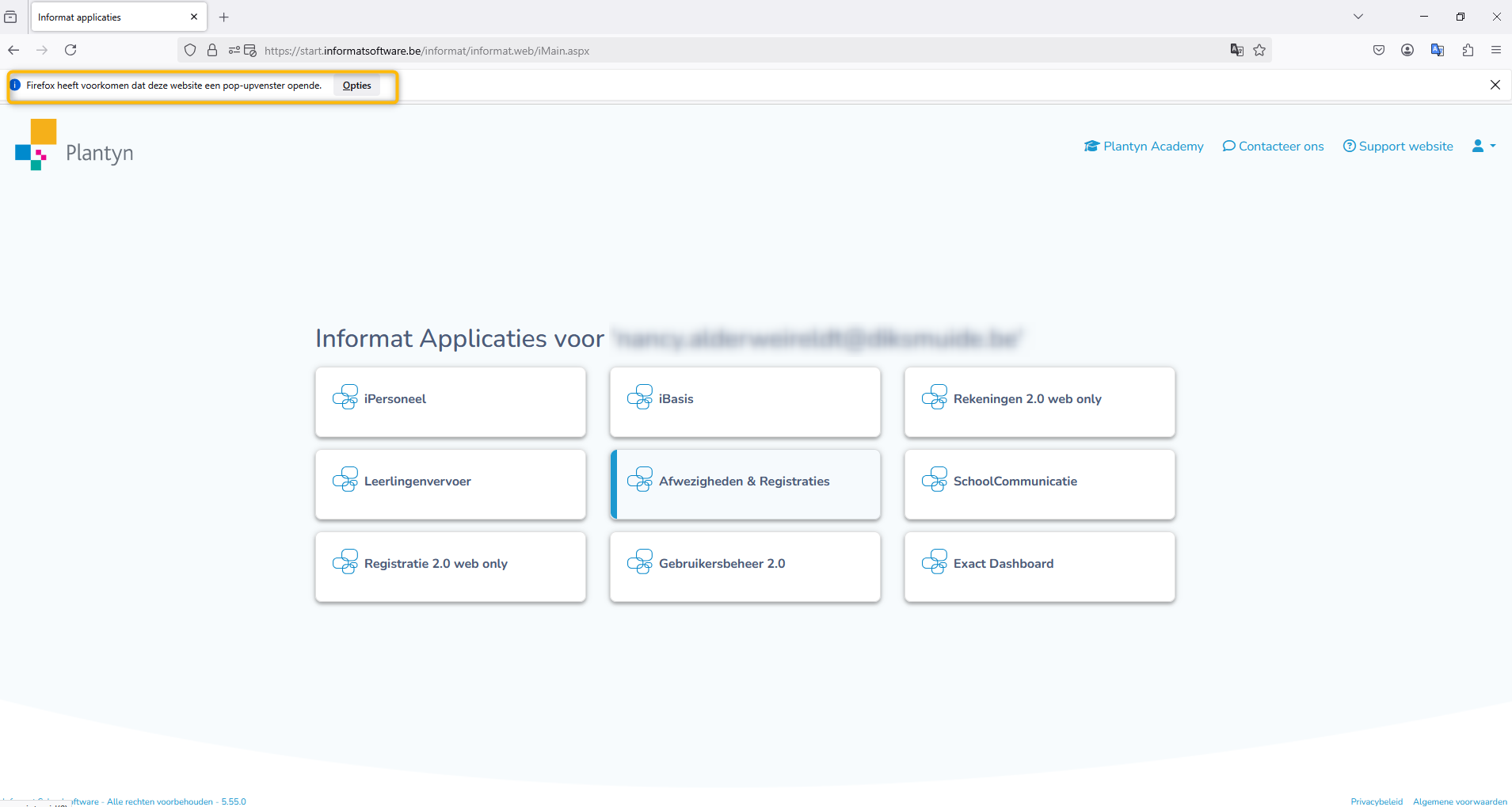Image resolution: width=1512 pixels, height=807 pixels.
Task: Click the iPersoneel cloud icon
Action: [x=345, y=397]
